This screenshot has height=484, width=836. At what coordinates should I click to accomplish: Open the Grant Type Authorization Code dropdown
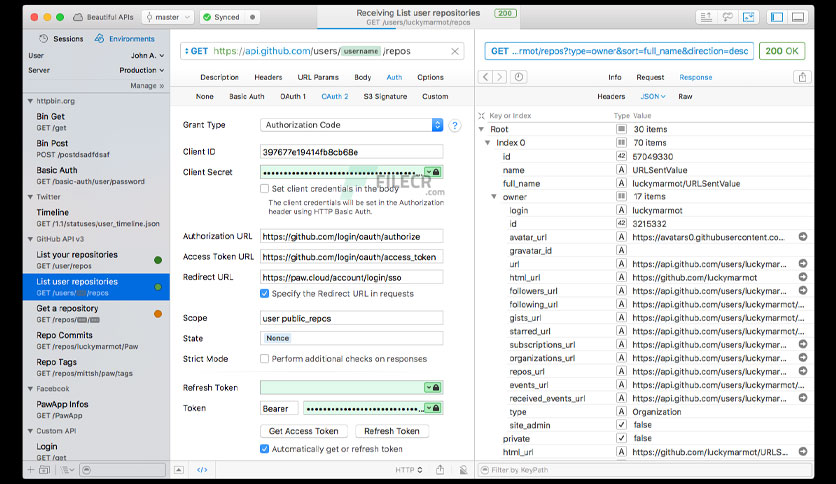[x=351, y=125]
